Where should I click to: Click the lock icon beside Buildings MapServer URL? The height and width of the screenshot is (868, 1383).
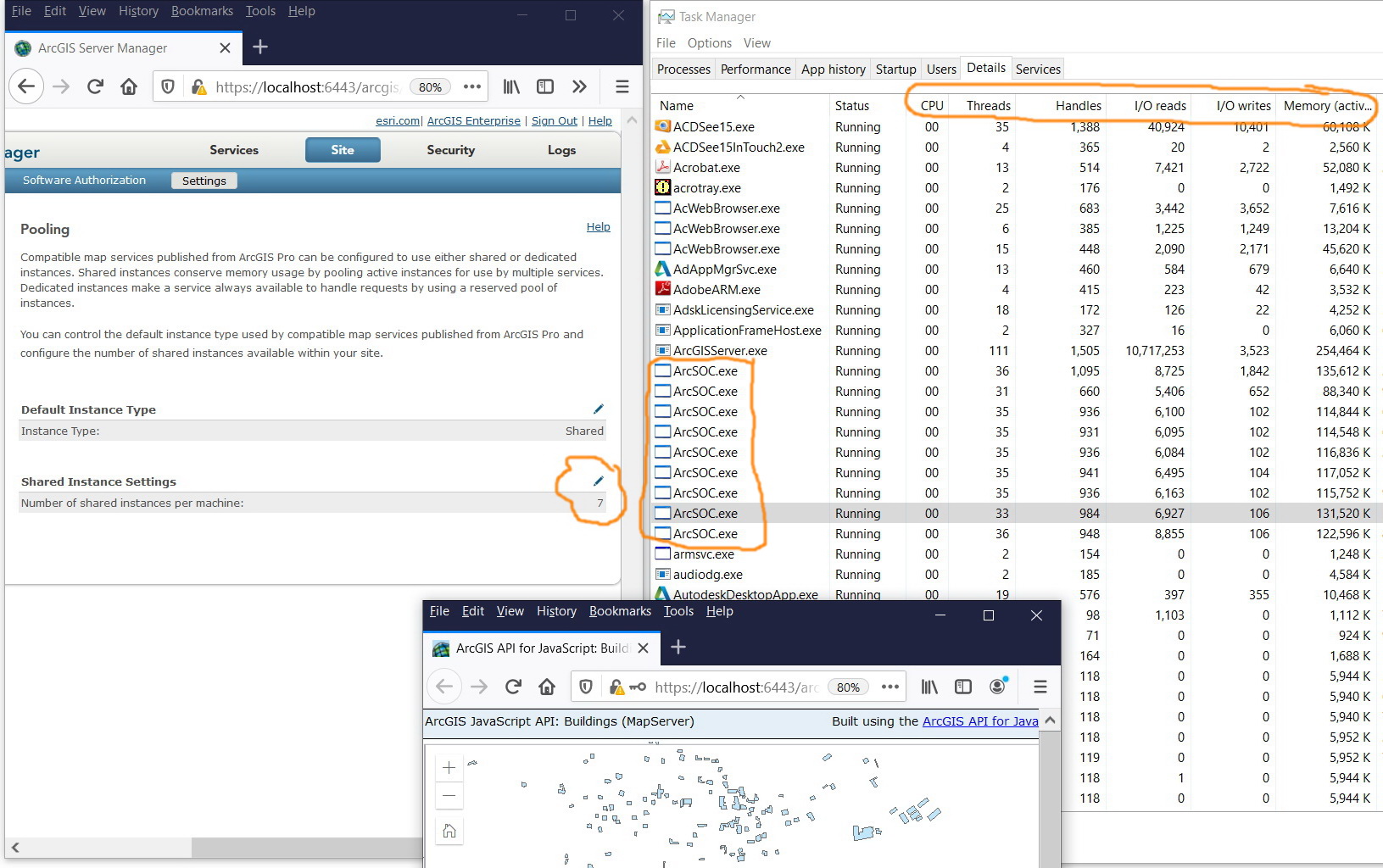coord(616,687)
